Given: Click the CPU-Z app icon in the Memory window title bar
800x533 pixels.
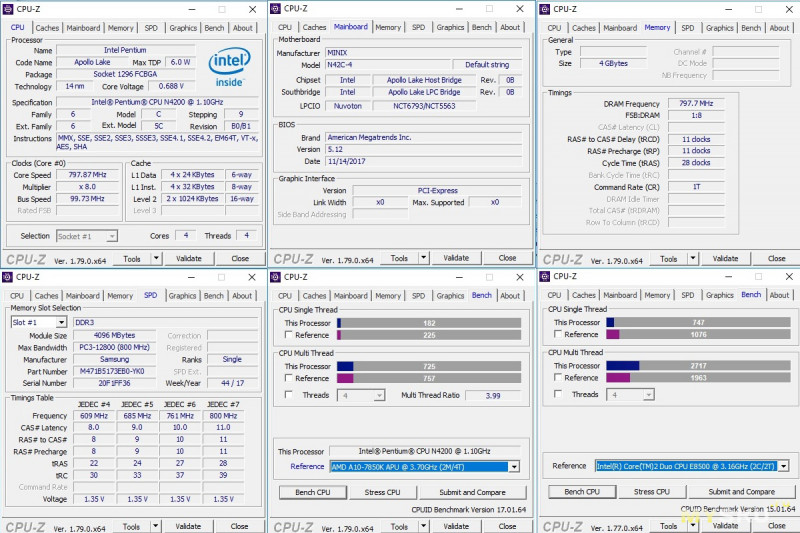Looking at the screenshot, I should point(545,9).
